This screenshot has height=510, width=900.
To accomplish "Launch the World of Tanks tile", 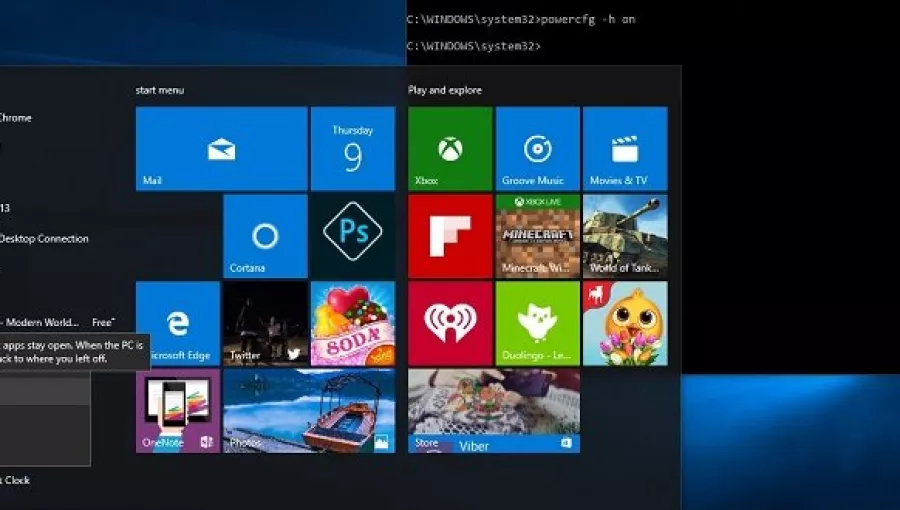I will point(625,236).
